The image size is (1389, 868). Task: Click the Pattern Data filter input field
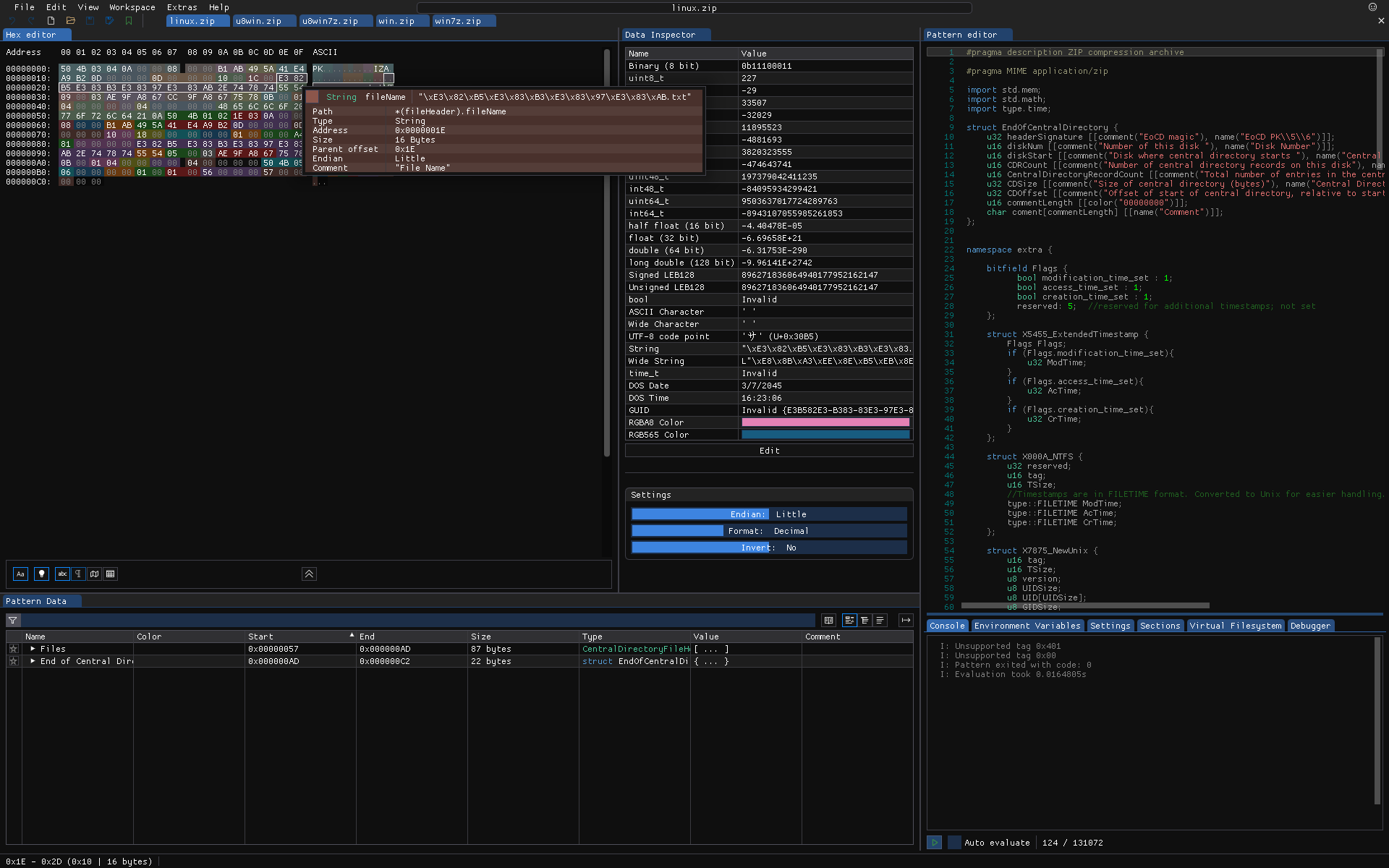(418, 620)
